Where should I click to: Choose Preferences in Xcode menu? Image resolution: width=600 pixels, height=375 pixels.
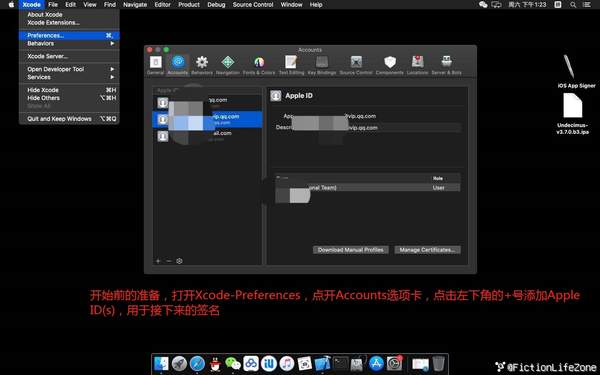pyautogui.click(x=69, y=35)
